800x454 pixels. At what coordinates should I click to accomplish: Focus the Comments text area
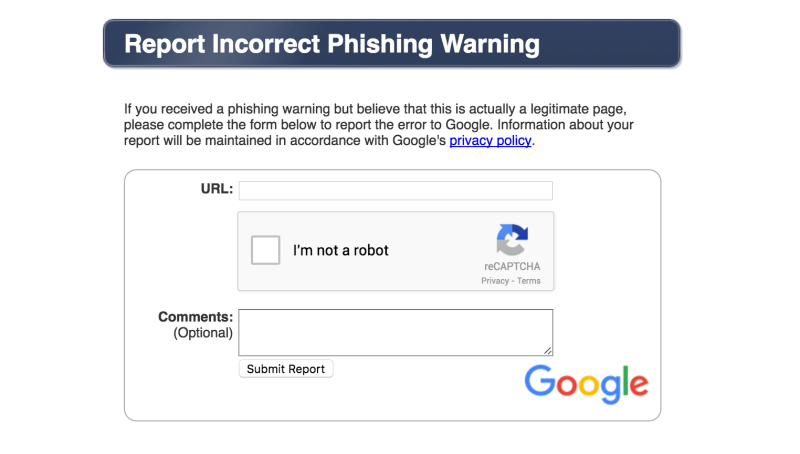click(x=395, y=332)
